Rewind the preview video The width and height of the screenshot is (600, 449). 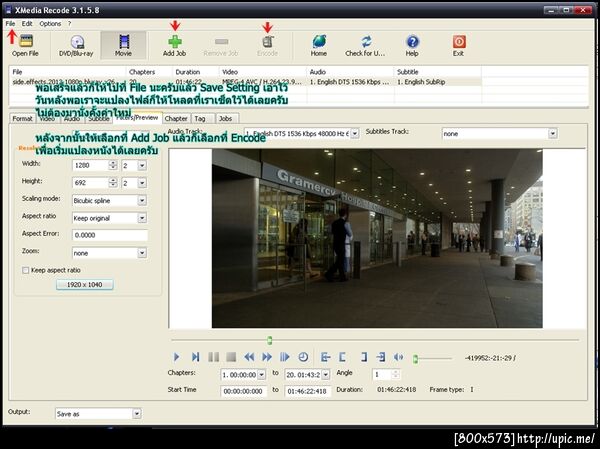click(x=249, y=357)
